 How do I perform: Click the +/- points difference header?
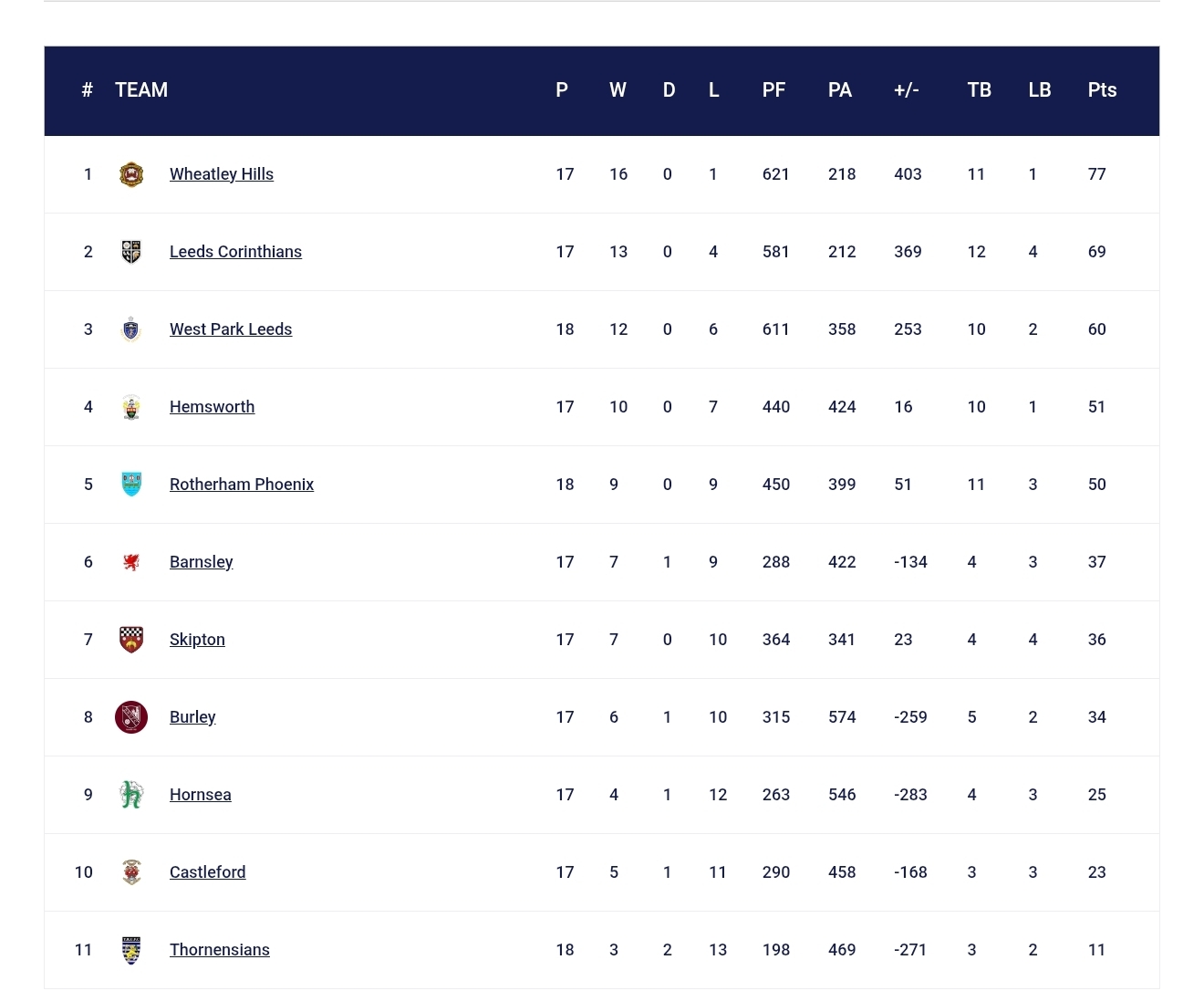(x=906, y=90)
